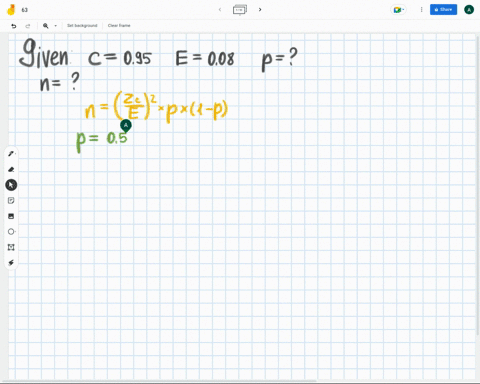
Task: Click the zoom magnifier icon
Action: click(x=46, y=26)
